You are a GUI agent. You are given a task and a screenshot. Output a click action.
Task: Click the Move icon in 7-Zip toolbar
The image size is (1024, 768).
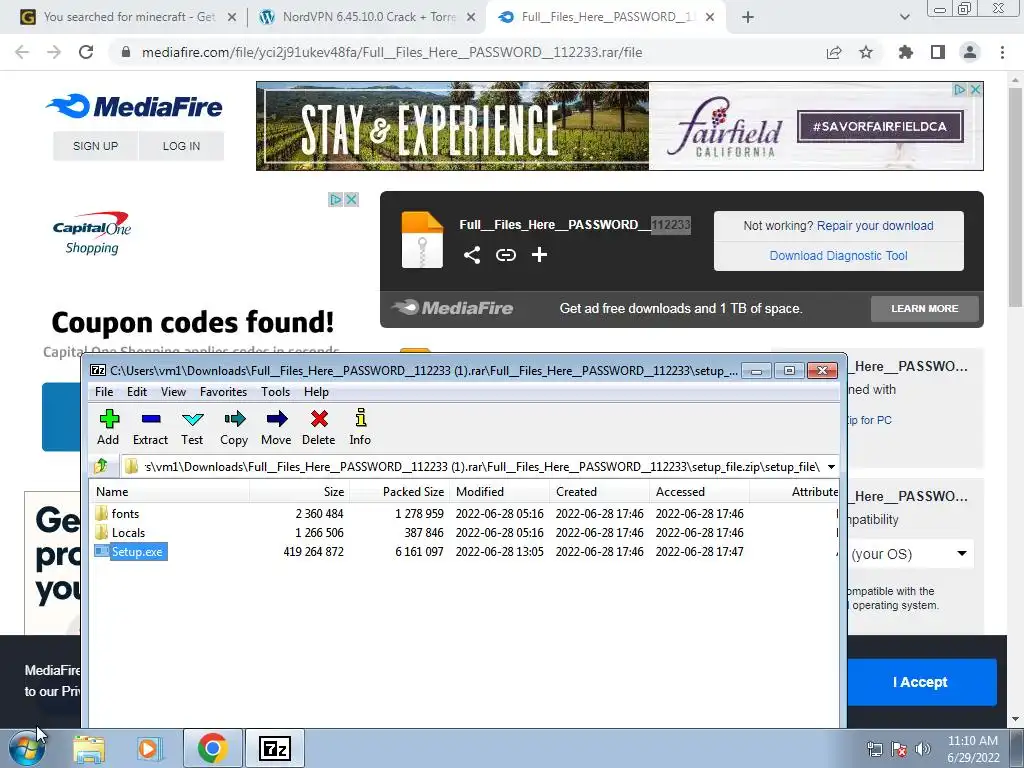click(x=276, y=419)
